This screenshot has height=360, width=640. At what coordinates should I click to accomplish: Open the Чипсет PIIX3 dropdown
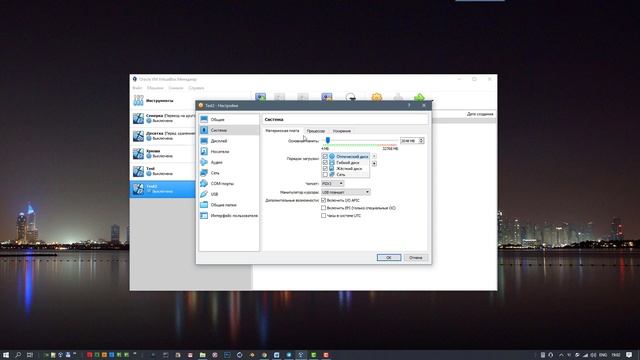pos(332,184)
